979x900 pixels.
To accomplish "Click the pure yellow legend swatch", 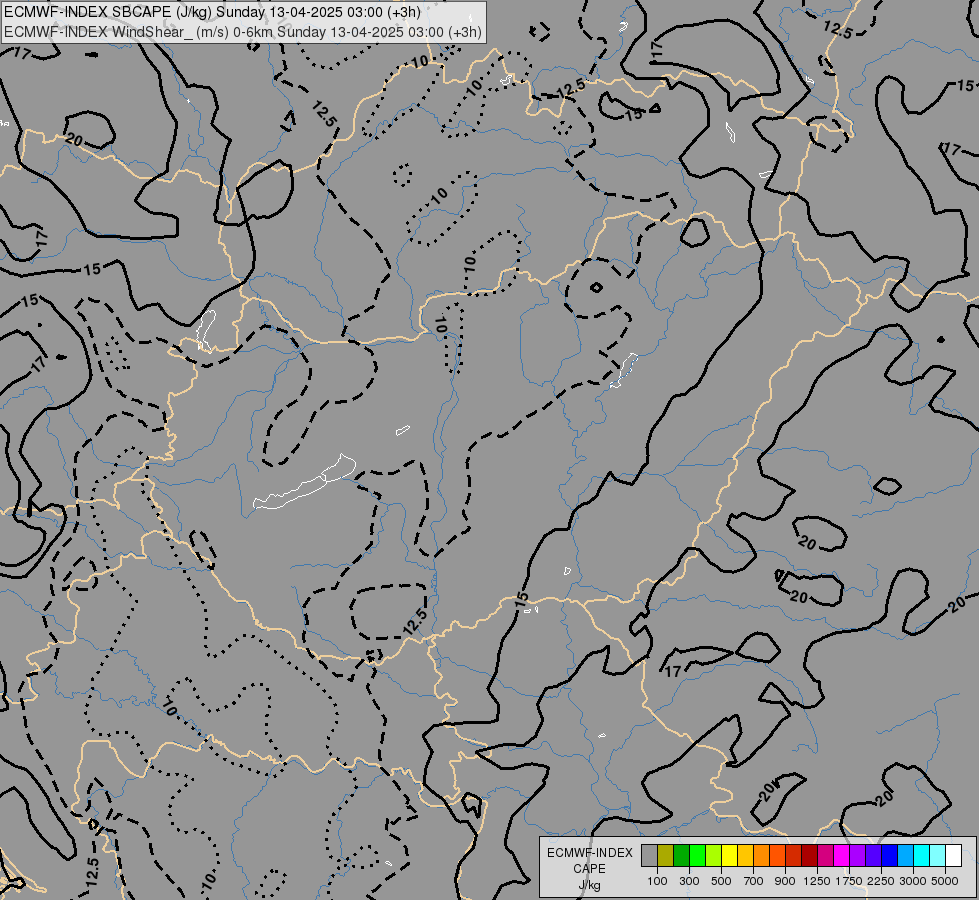I will [729, 855].
